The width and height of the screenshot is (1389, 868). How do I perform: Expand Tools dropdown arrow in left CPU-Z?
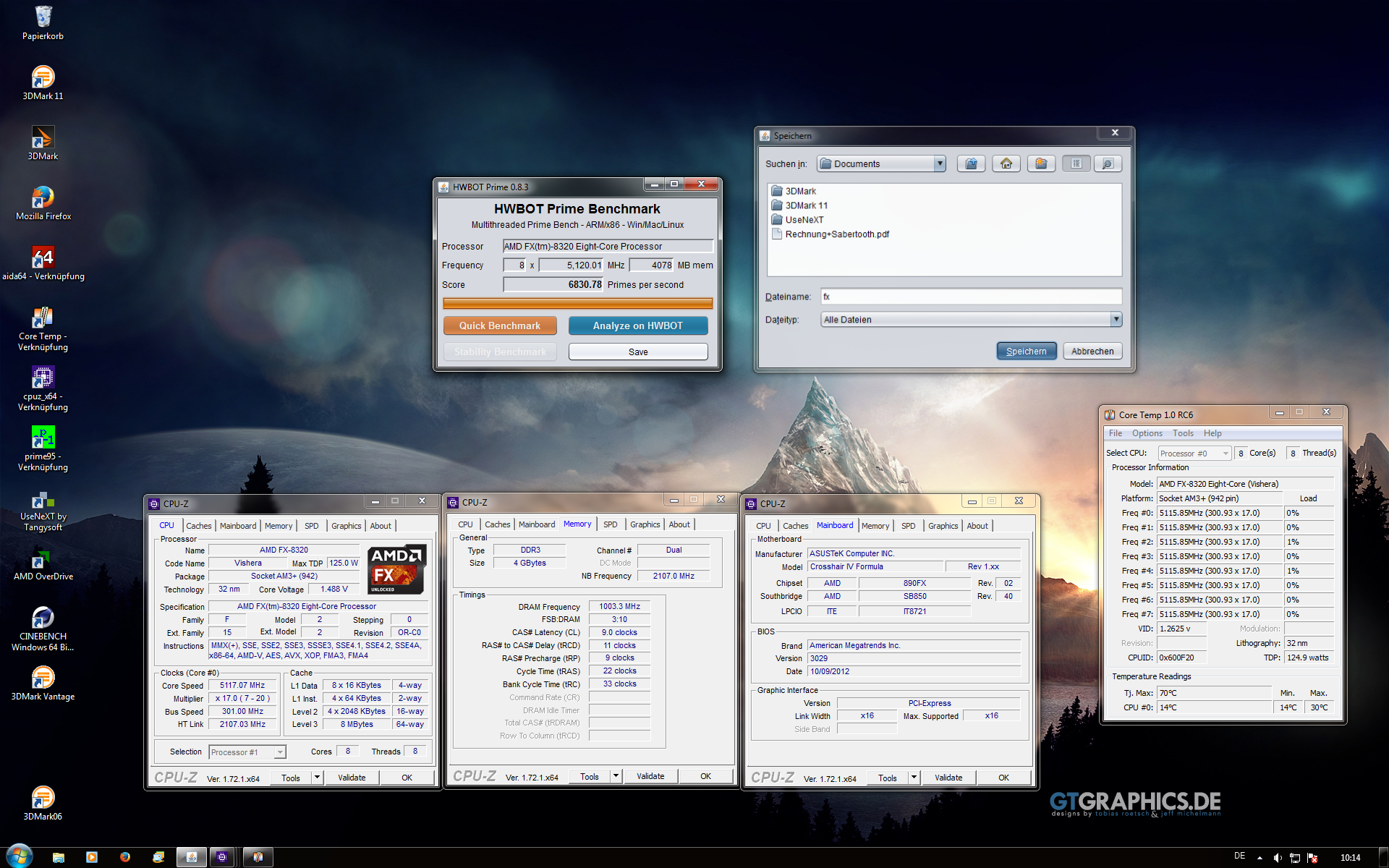(316, 778)
